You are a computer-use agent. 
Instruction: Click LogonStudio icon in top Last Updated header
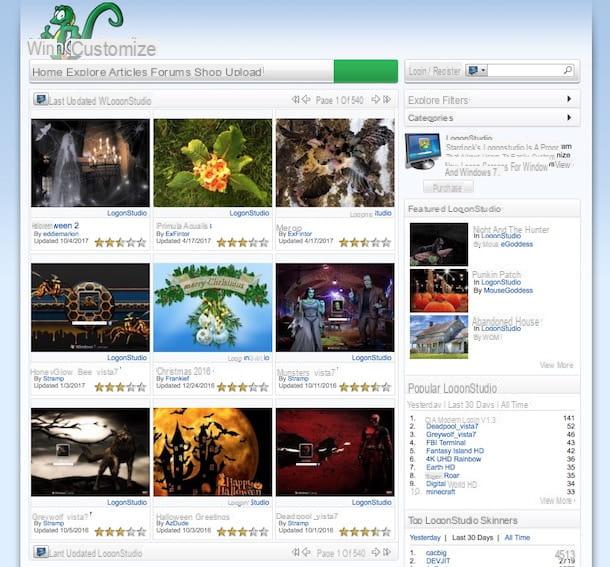click(x=40, y=100)
